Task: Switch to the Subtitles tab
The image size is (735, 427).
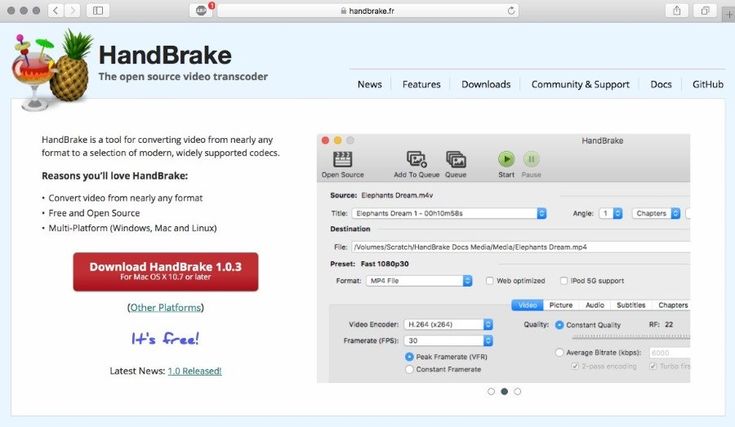Action: 631,305
